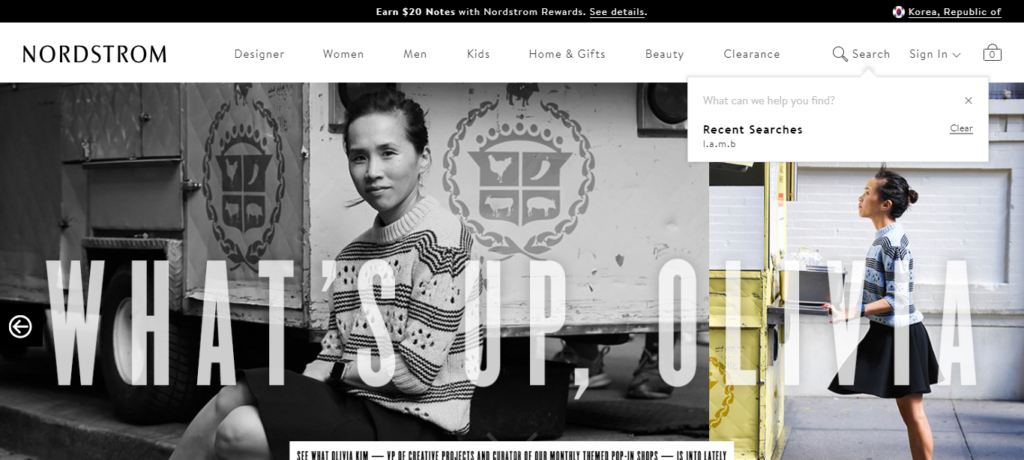Open the Home & Gifts menu
Image resolution: width=1024 pixels, height=460 pixels.
(x=567, y=54)
